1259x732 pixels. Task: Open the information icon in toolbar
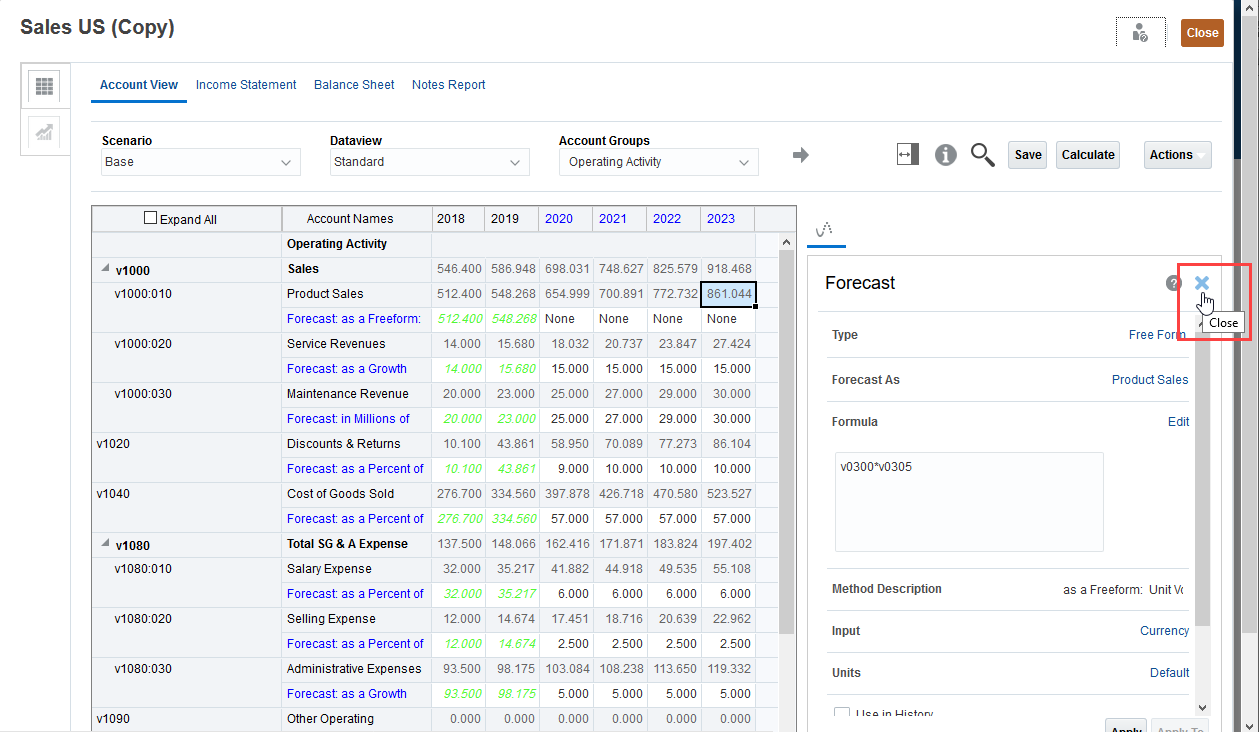click(946, 154)
